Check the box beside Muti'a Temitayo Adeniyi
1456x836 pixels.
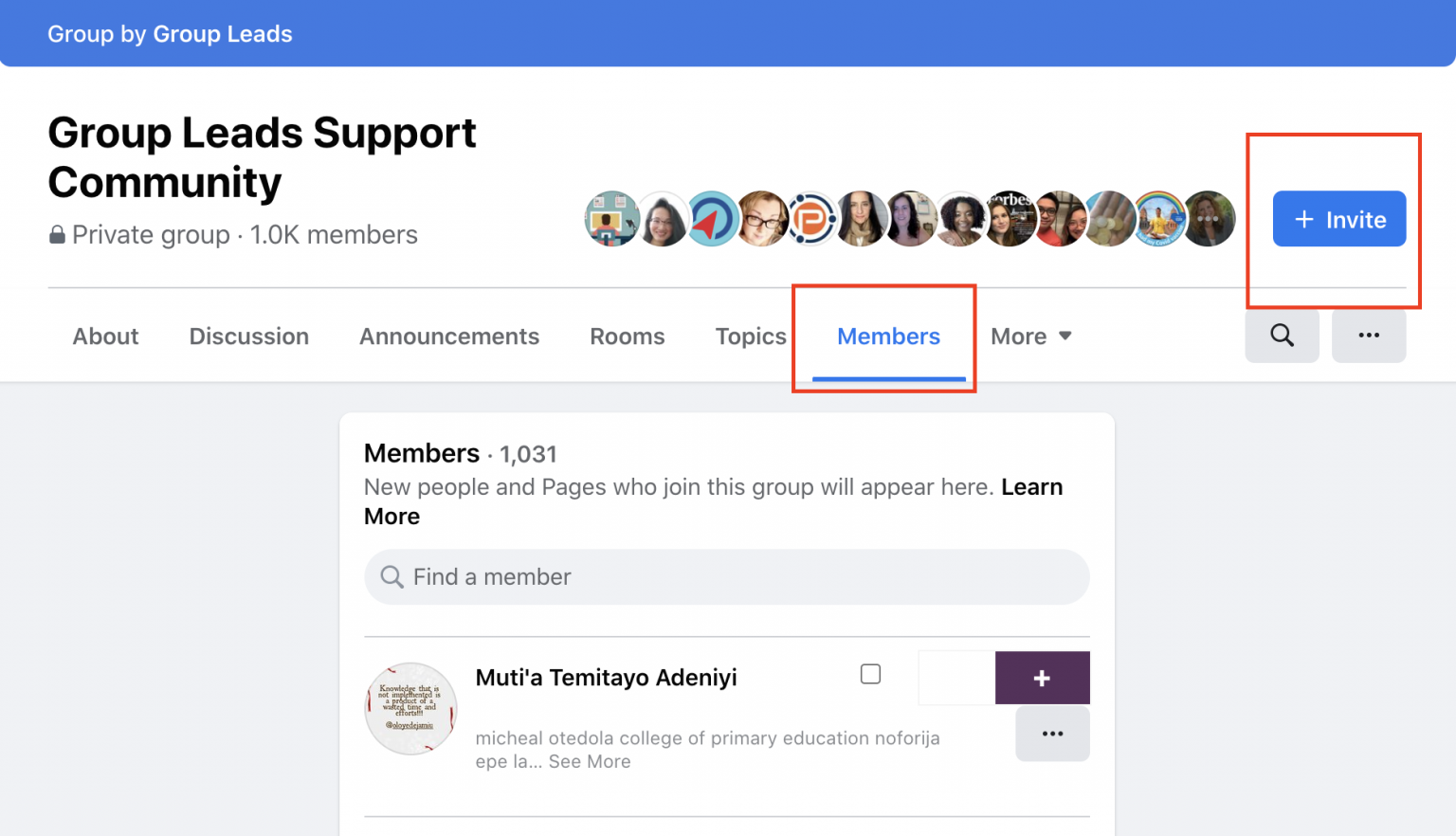[869, 674]
